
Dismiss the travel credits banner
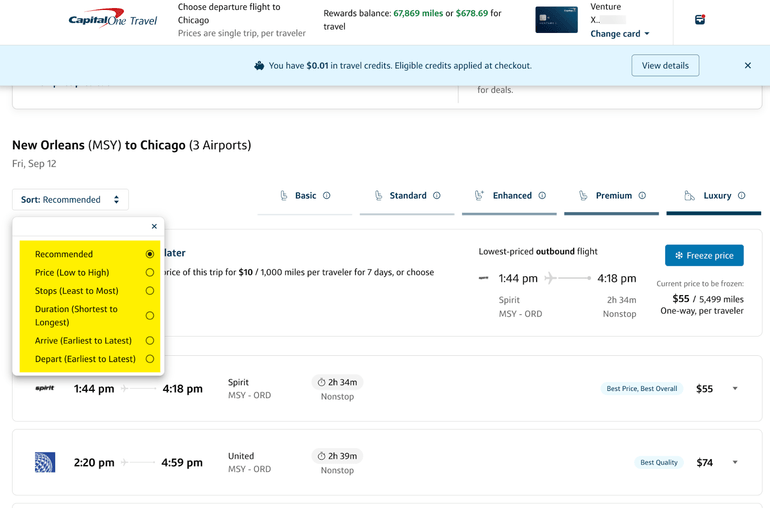[x=747, y=65]
